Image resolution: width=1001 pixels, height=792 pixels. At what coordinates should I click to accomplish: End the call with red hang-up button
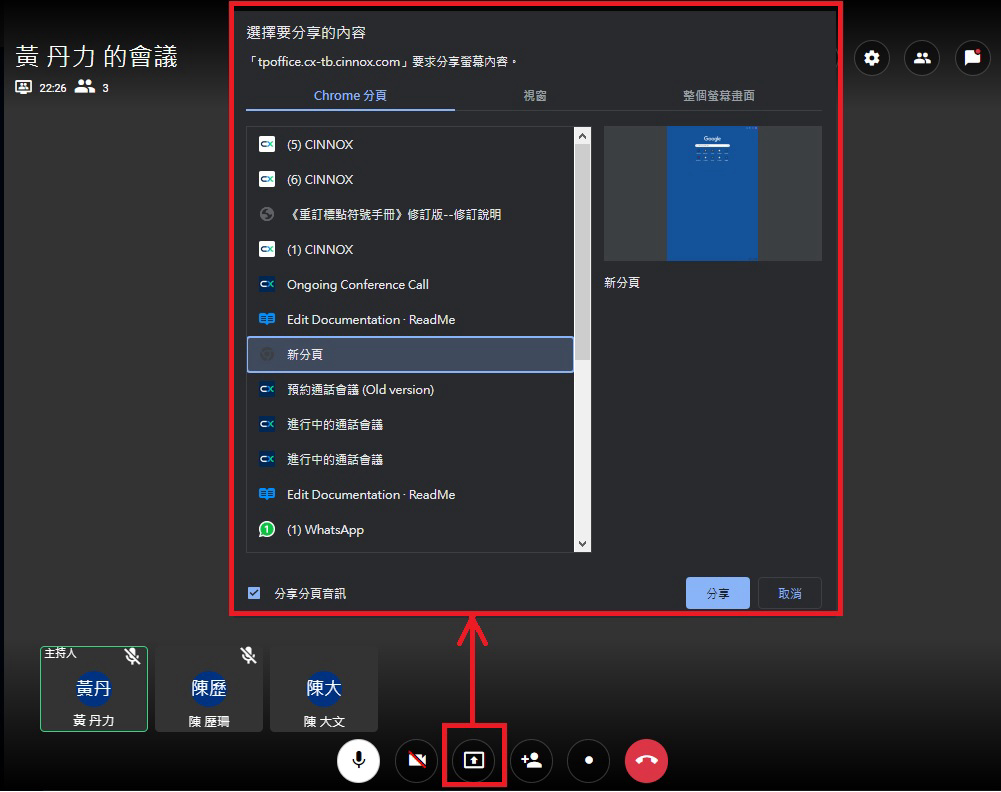click(646, 760)
